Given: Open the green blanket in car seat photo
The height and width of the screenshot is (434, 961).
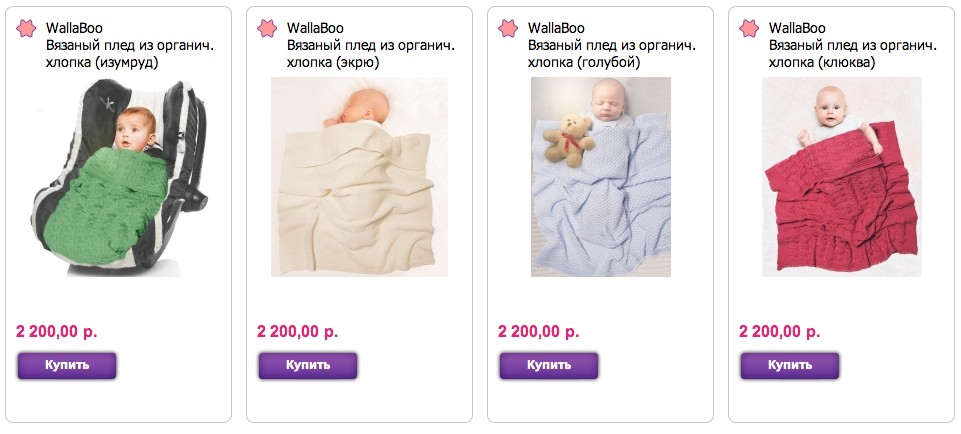Looking at the screenshot, I should pos(118,177).
